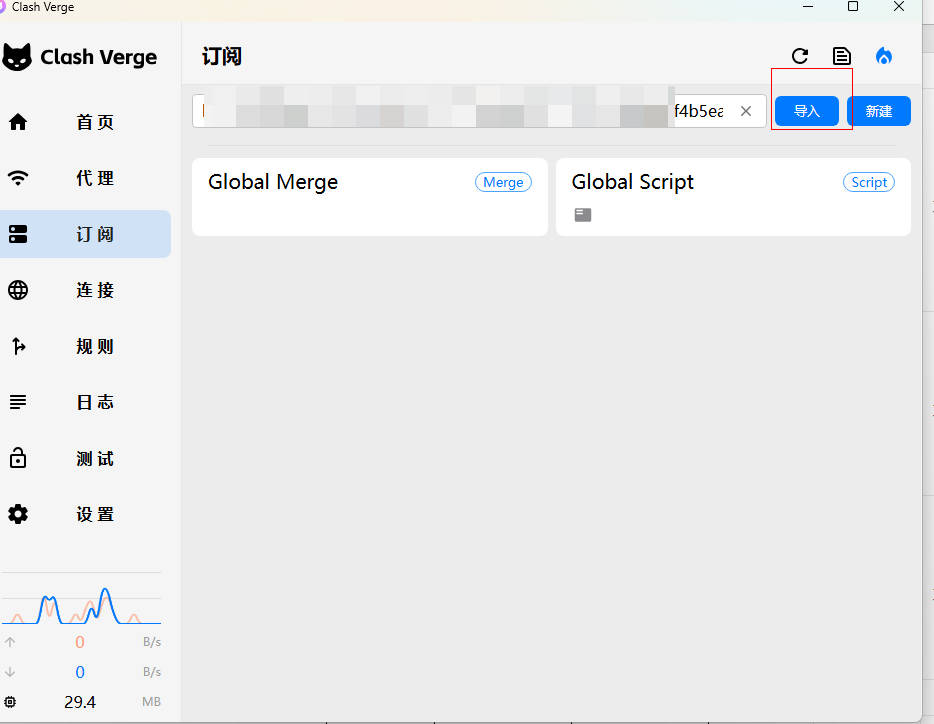Click the settings gear icon
934x724 pixels.
[18, 514]
